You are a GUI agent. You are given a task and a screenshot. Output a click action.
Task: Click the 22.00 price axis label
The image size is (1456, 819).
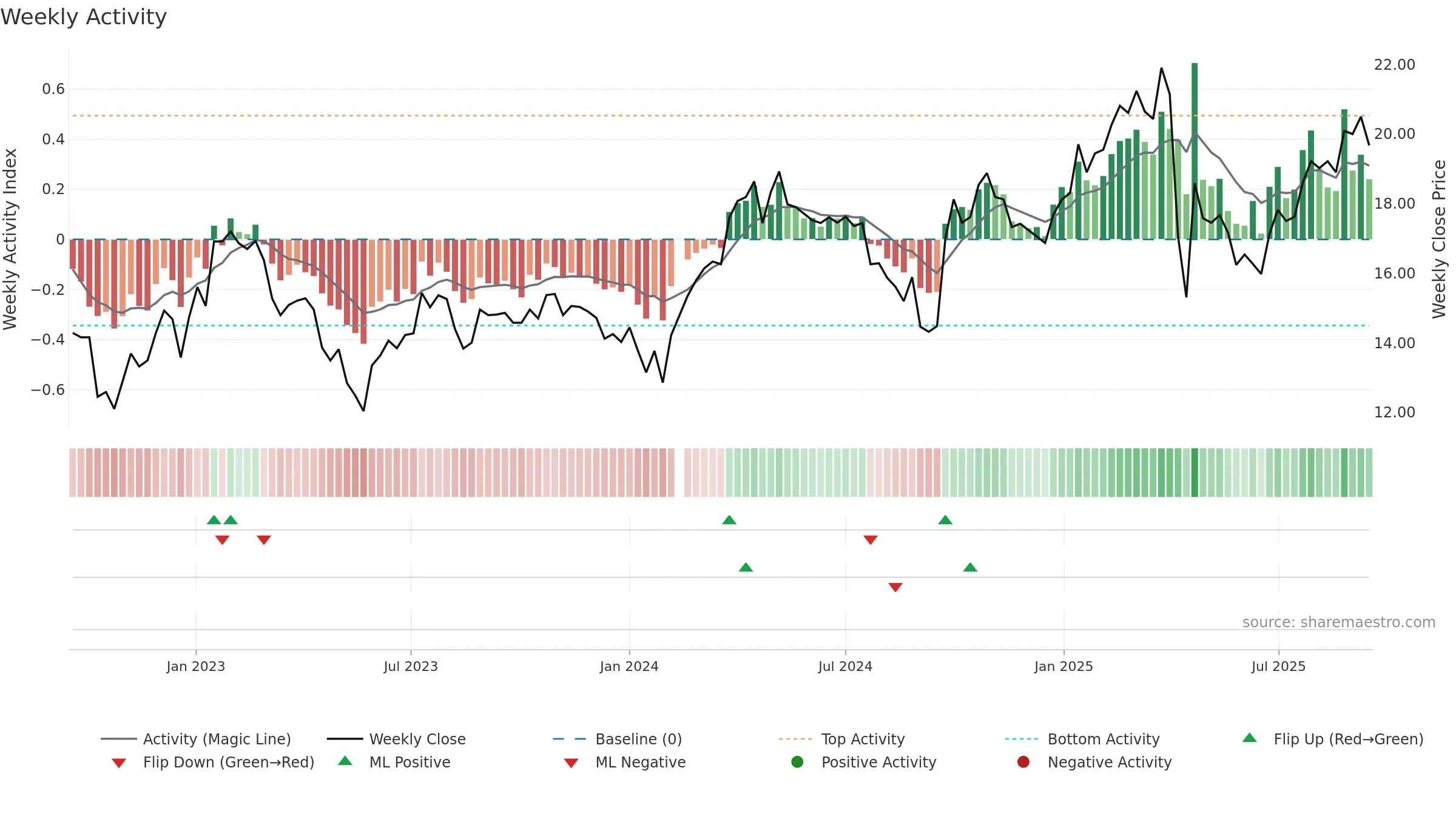1394,65
